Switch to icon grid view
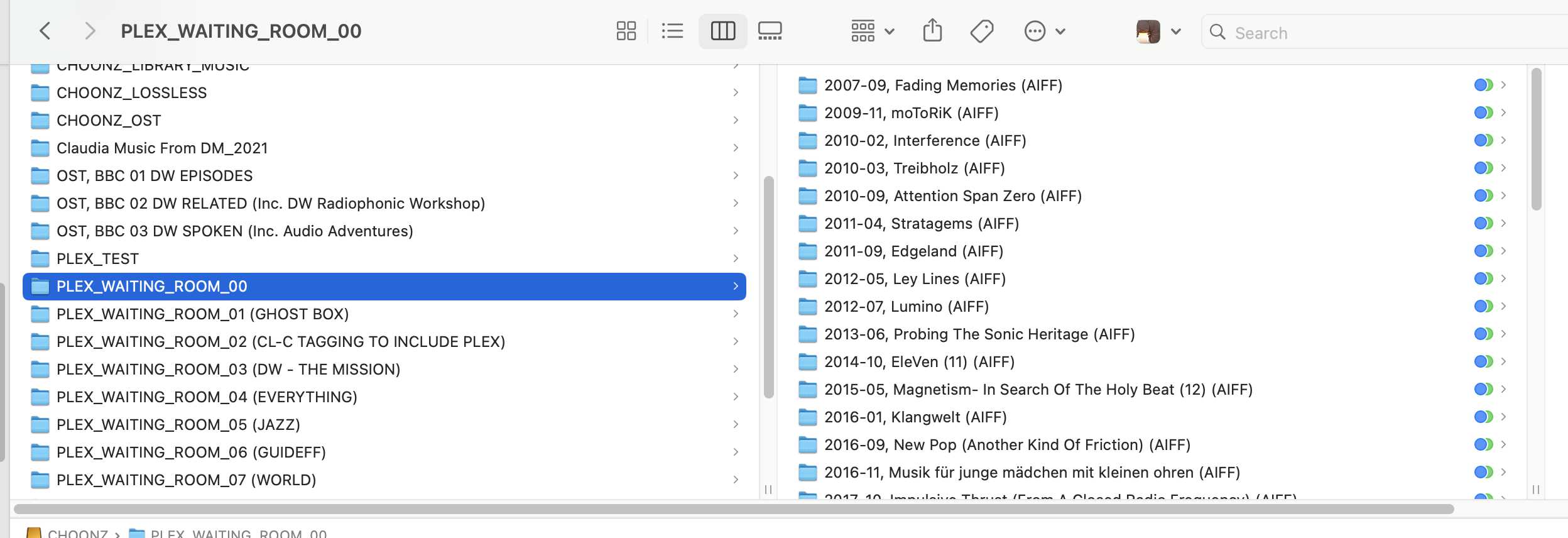 626,31
